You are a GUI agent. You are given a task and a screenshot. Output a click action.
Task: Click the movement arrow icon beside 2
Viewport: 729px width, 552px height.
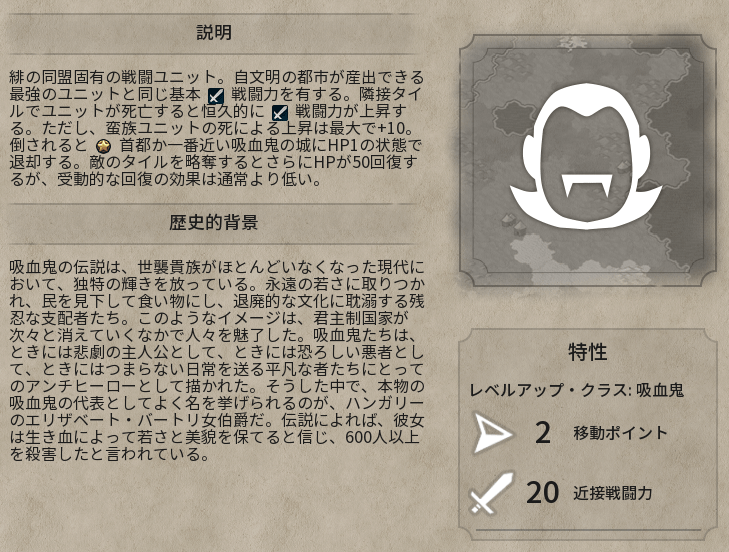point(493,433)
